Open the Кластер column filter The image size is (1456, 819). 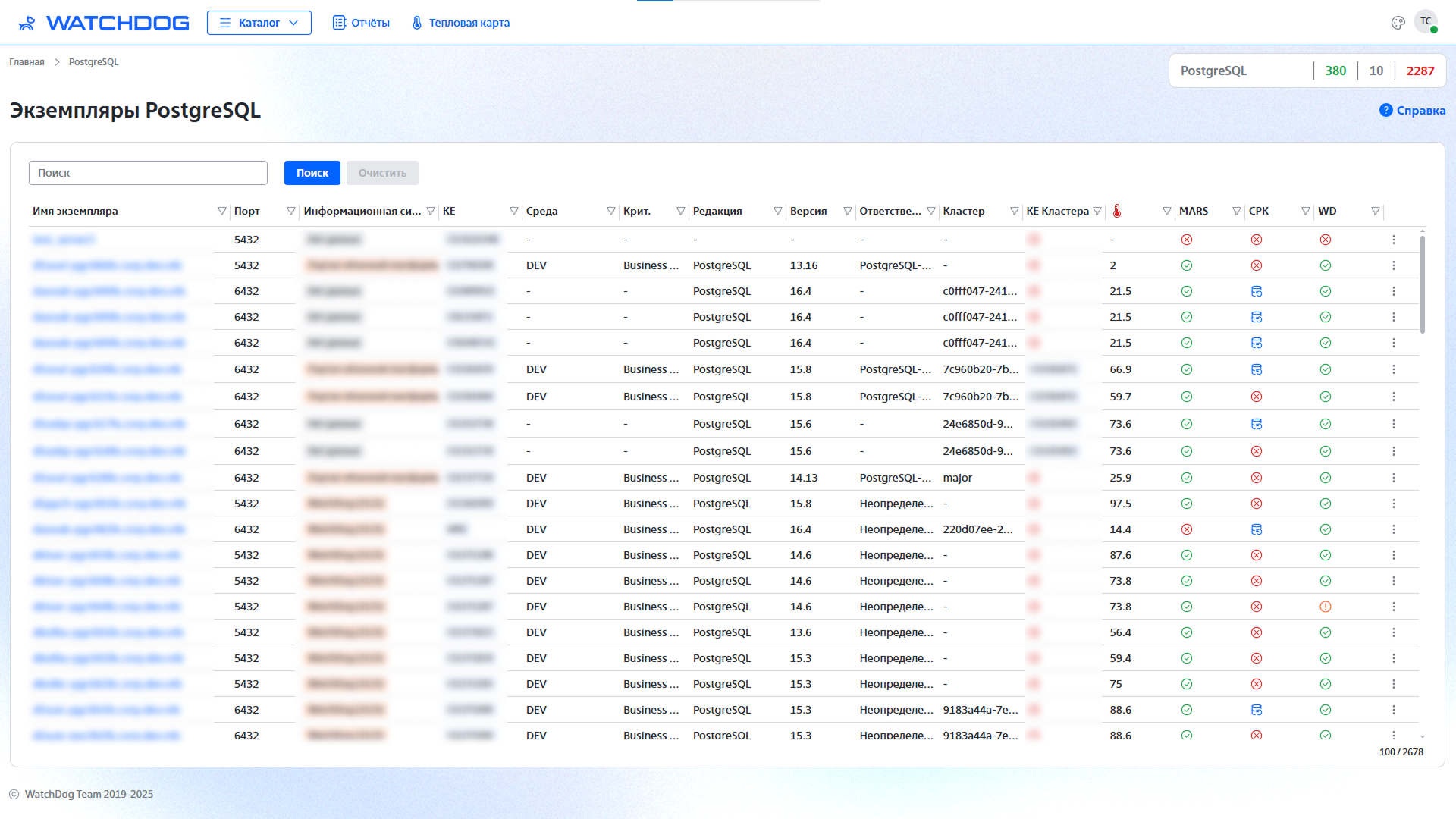point(1014,212)
